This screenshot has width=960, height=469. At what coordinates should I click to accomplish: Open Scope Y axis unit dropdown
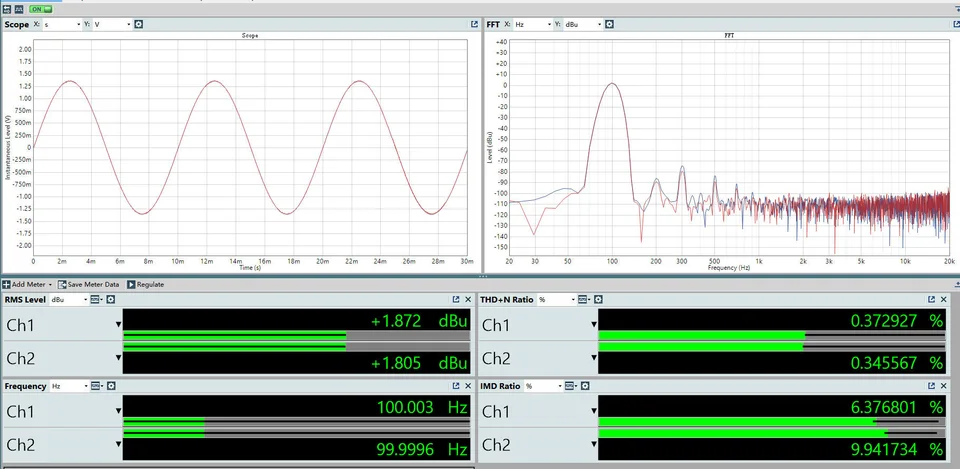tap(112, 24)
